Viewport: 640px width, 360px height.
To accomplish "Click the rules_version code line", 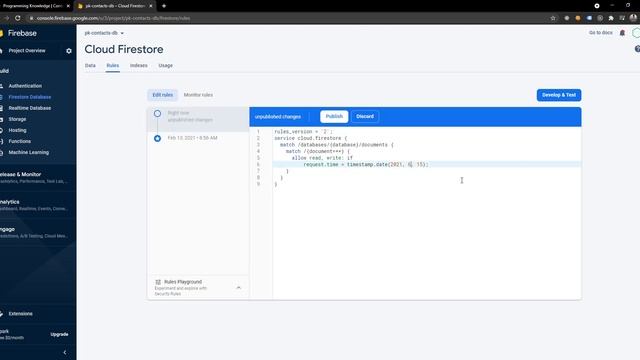I will pos(303,132).
